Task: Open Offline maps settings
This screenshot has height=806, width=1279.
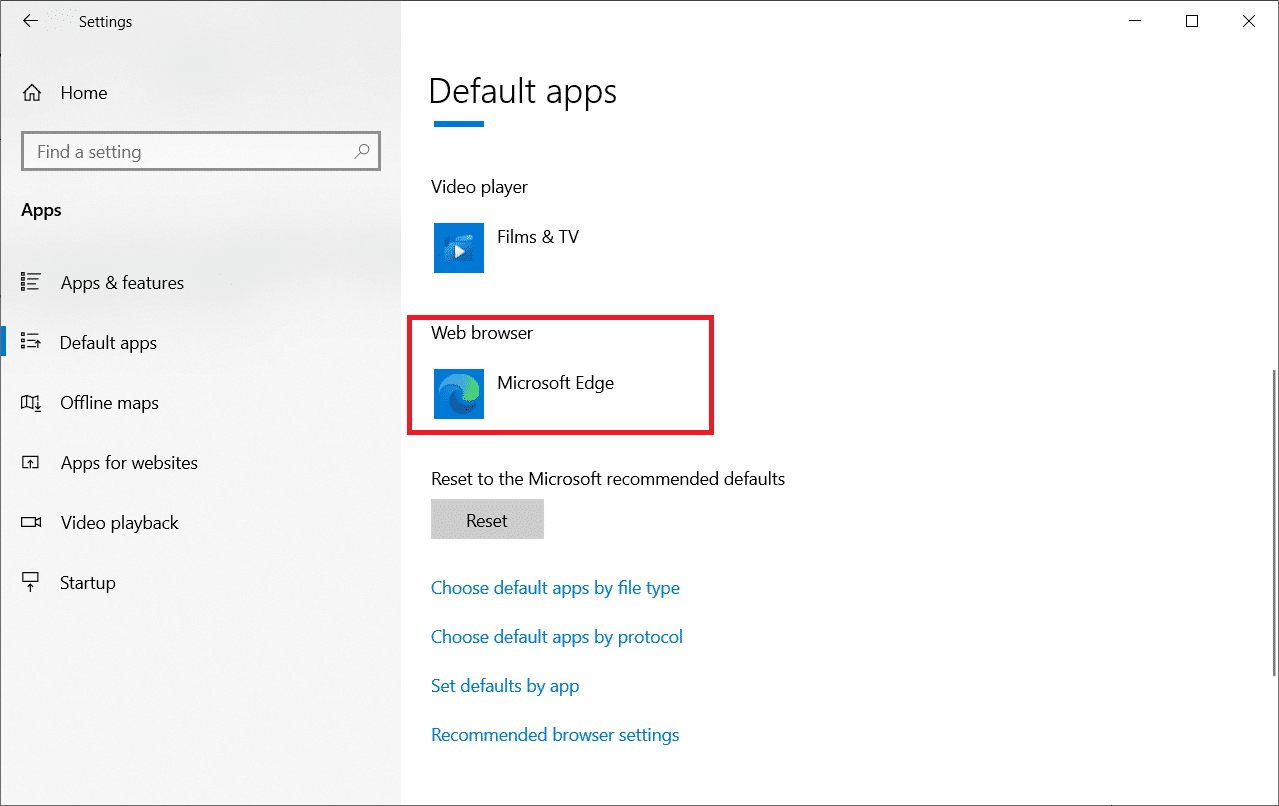Action: tap(109, 402)
